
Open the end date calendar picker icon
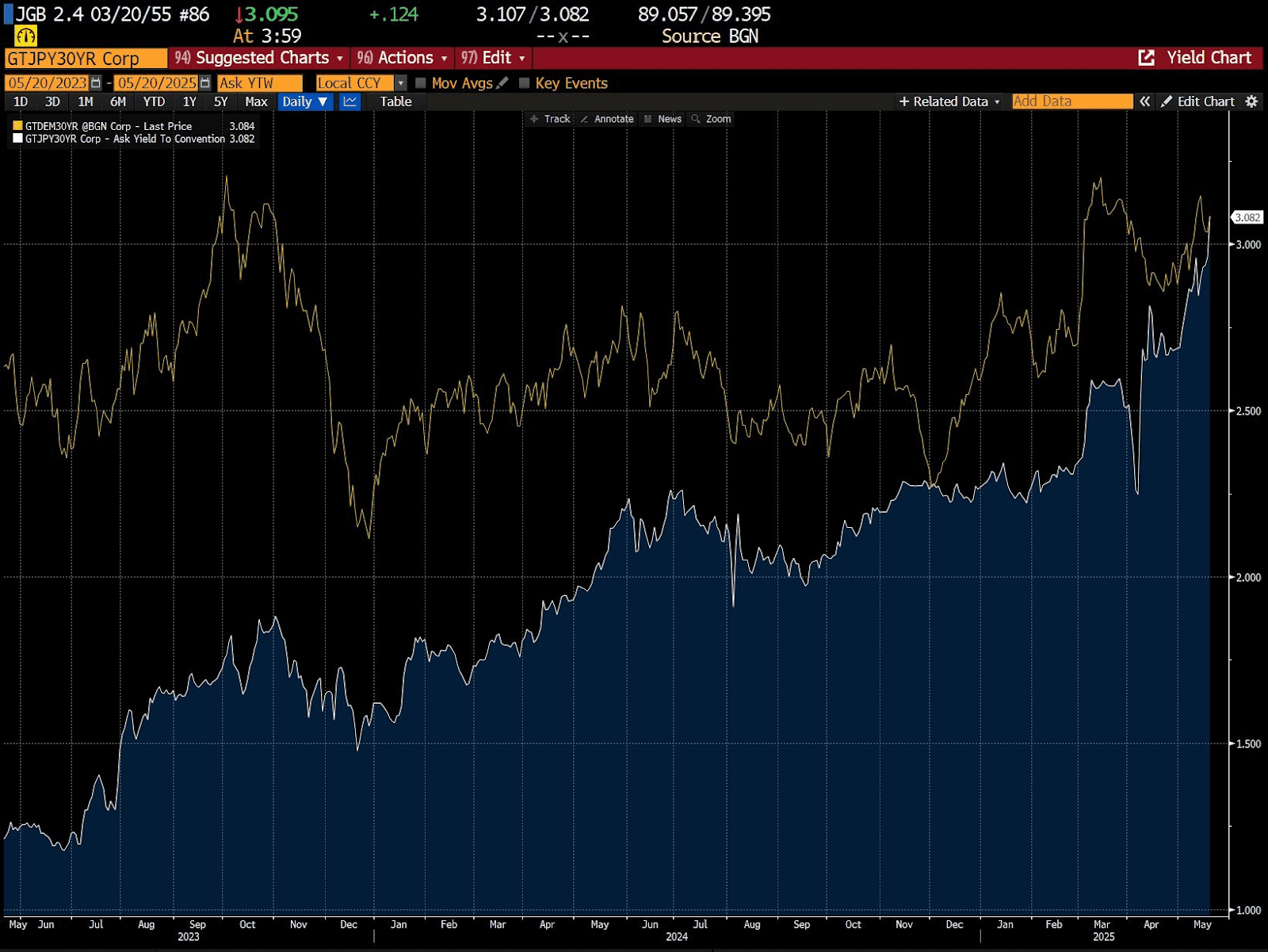pyautogui.click(x=205, y=82)
